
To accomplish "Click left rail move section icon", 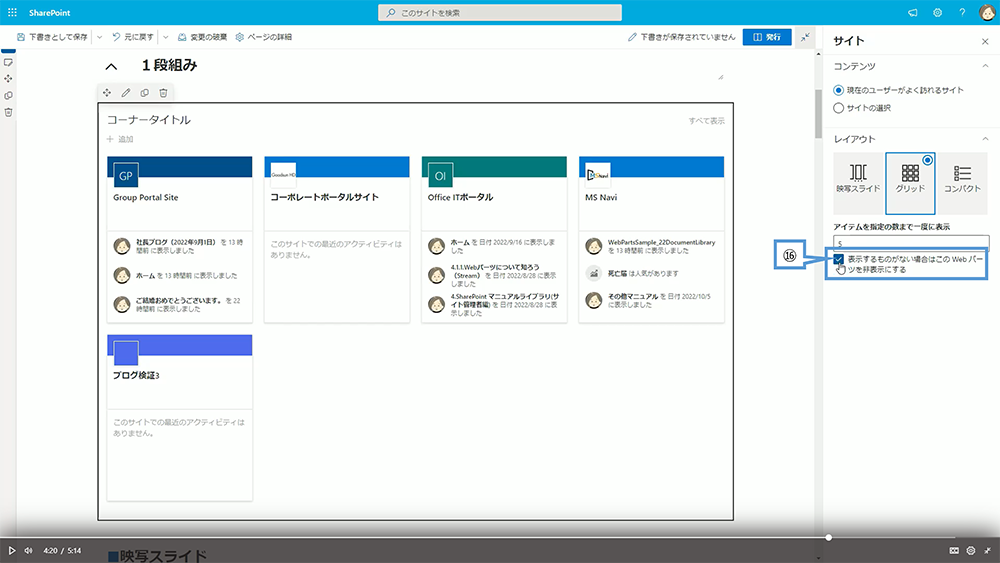I will coord(8,78).
